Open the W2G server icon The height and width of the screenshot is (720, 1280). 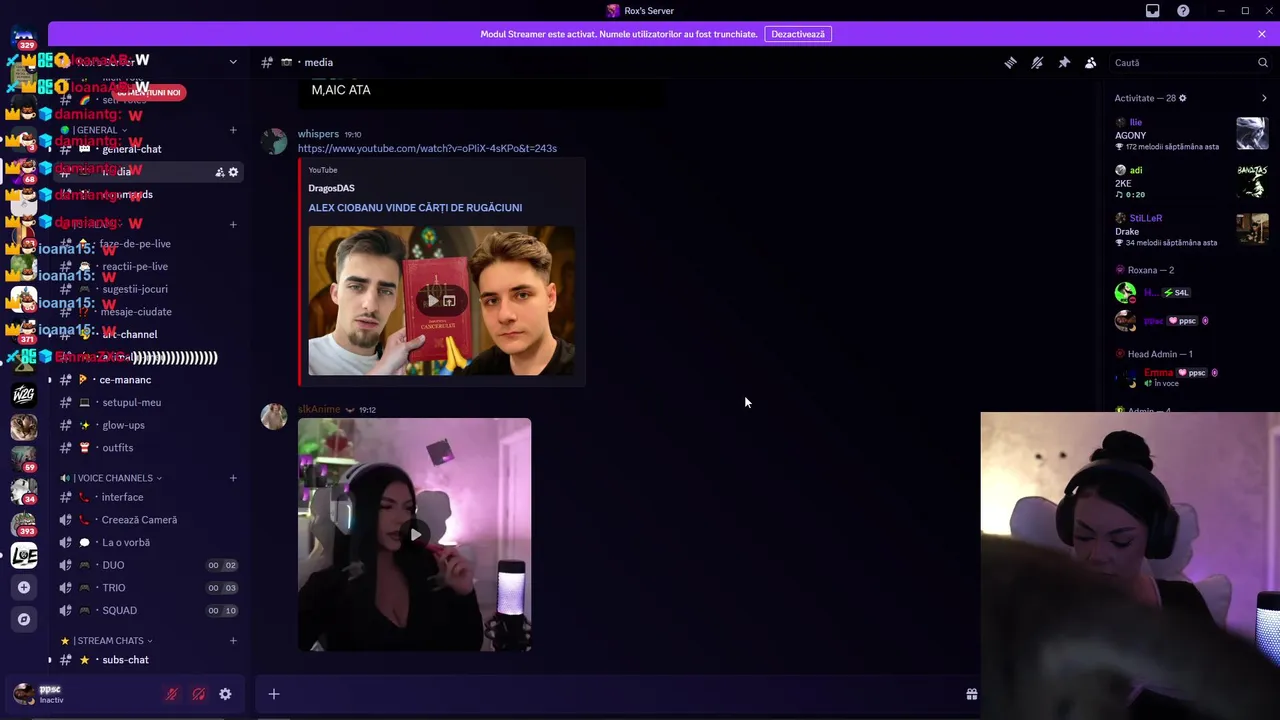[24, 395]
